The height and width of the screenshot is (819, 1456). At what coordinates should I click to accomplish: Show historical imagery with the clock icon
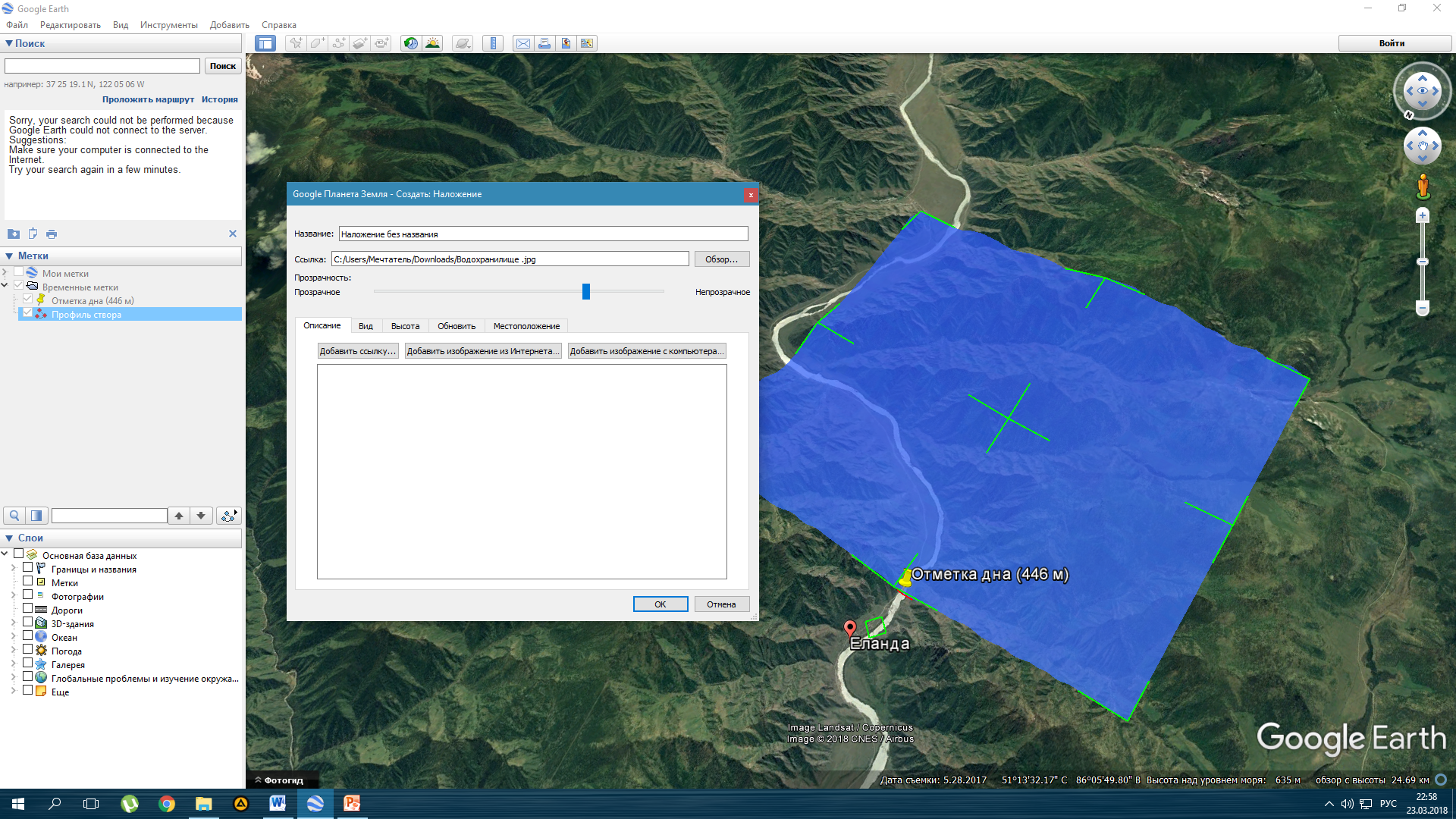click(x=410, y=43)
